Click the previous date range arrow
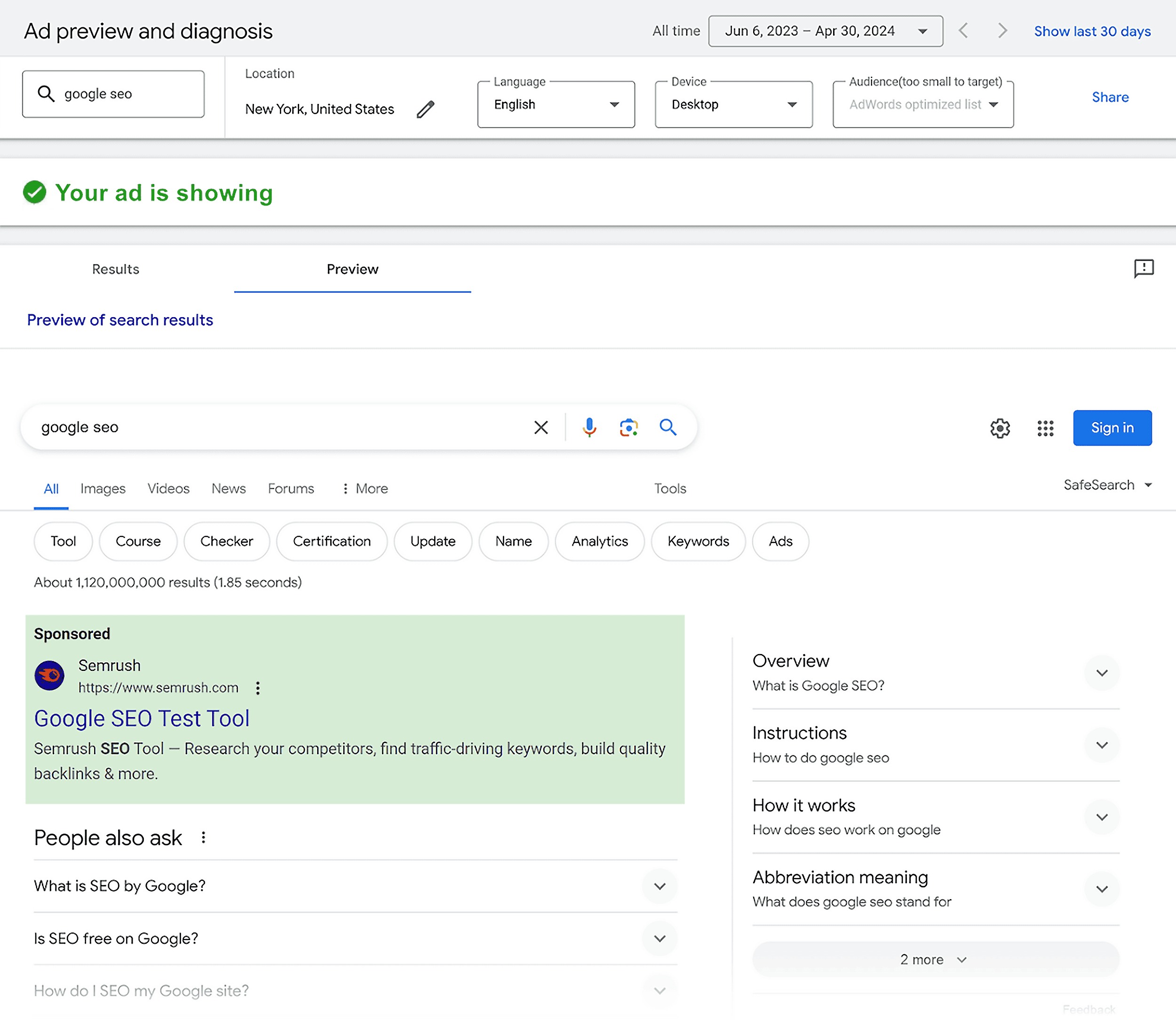Screen dimensions: 1176x1021 pyautogui.click(x=964, y=31)
